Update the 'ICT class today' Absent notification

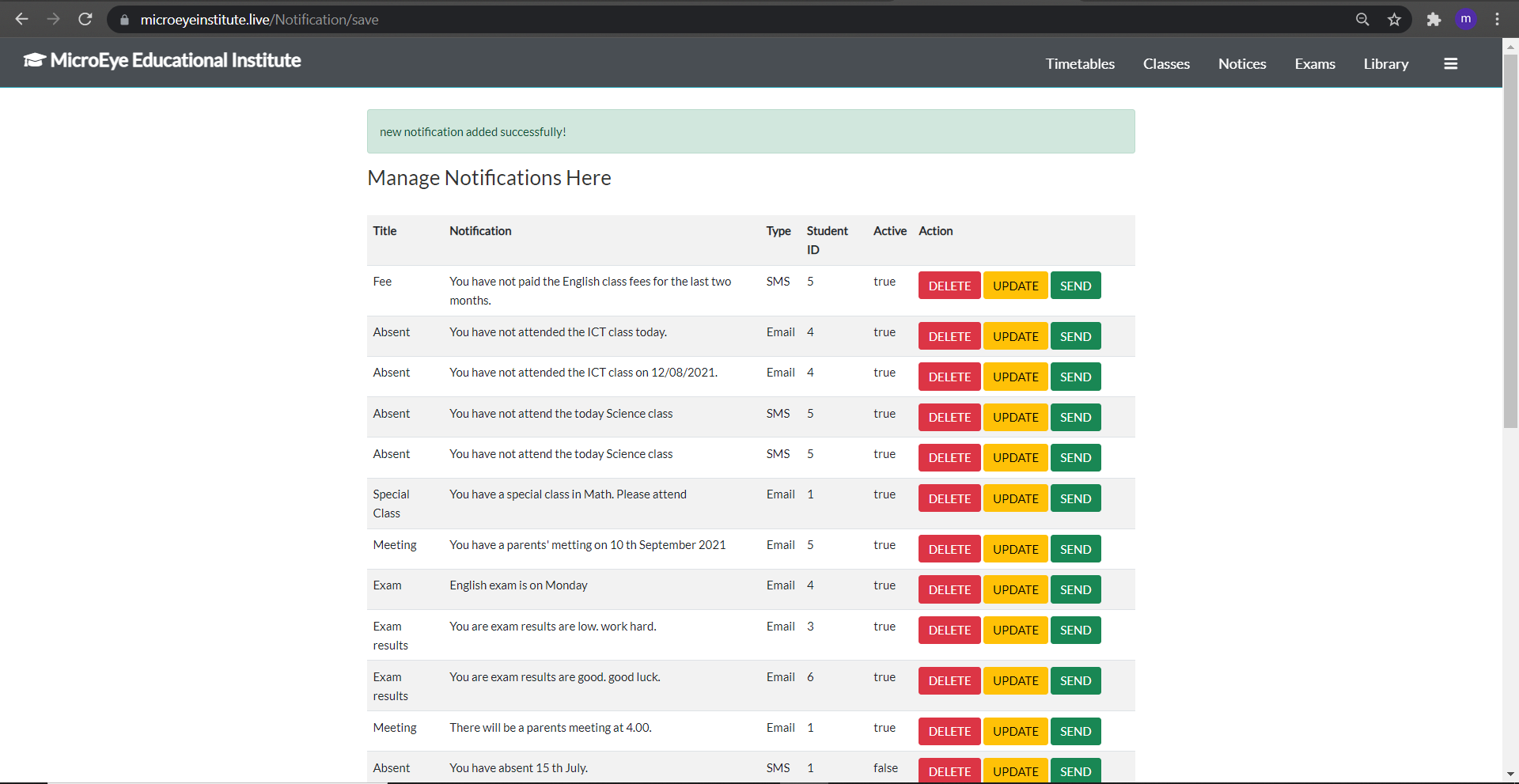pos(1015,336)
